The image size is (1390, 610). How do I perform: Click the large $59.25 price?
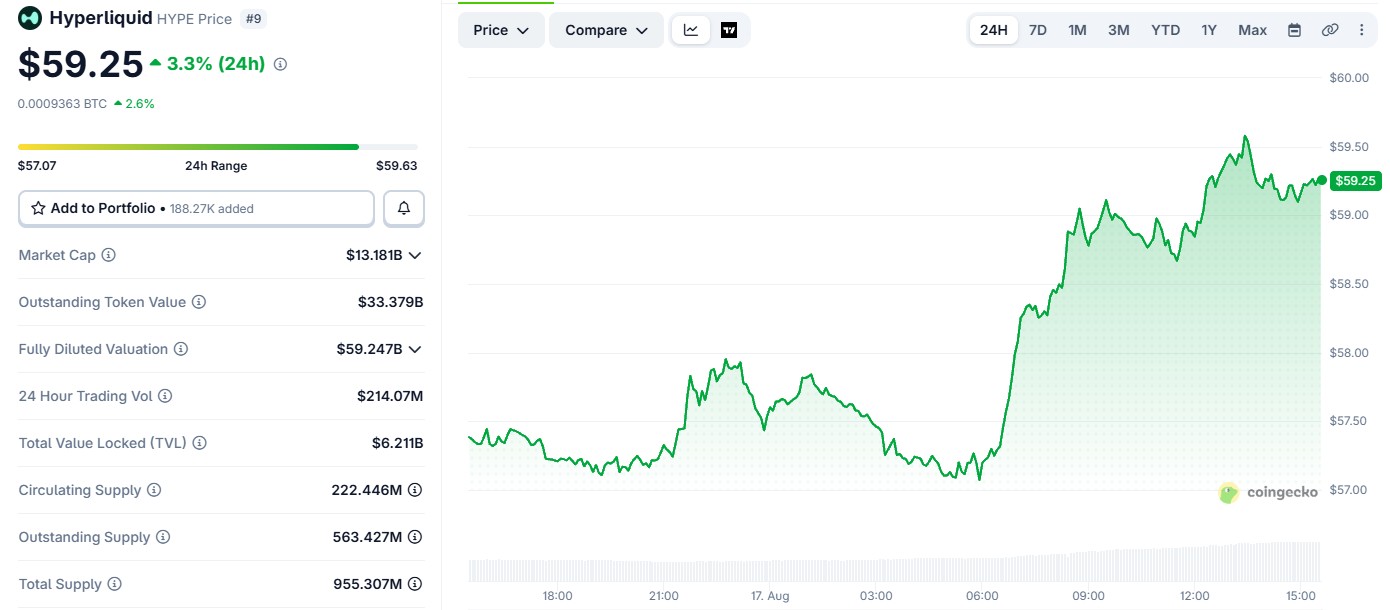click(x=81, y=64)
